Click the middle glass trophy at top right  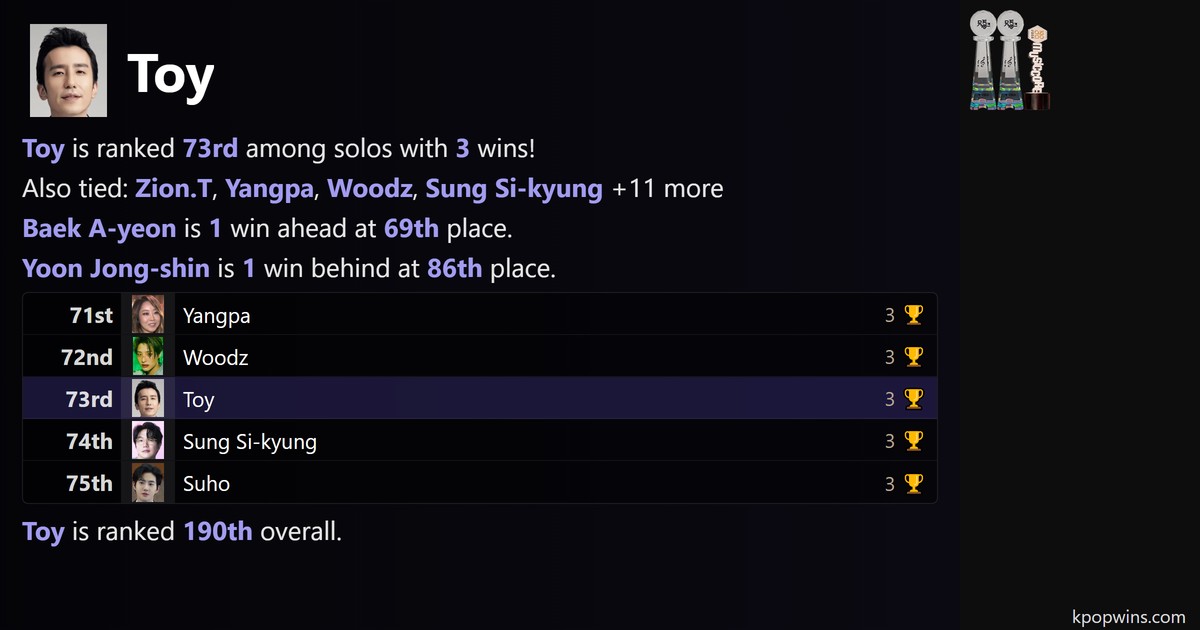[1009, 62]
